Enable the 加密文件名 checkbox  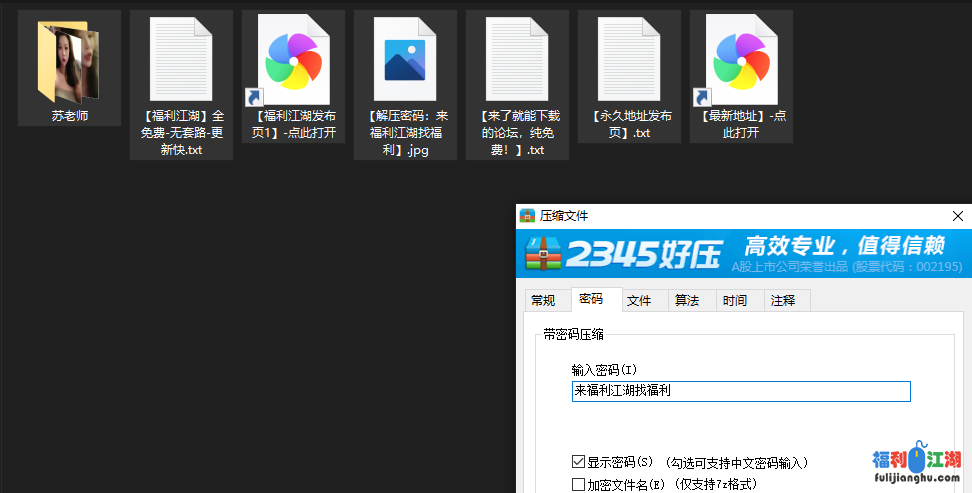(578, 484)
